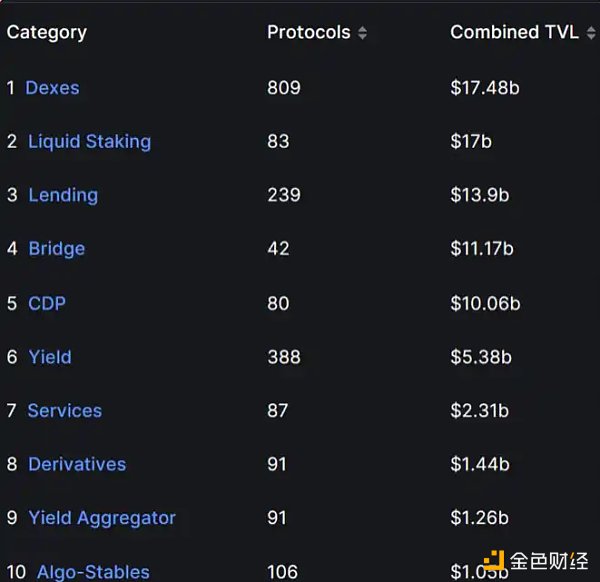Viewport: 600px width, 582px height.
Task: Navigate to Derivatives category
Action: [77, 464]
